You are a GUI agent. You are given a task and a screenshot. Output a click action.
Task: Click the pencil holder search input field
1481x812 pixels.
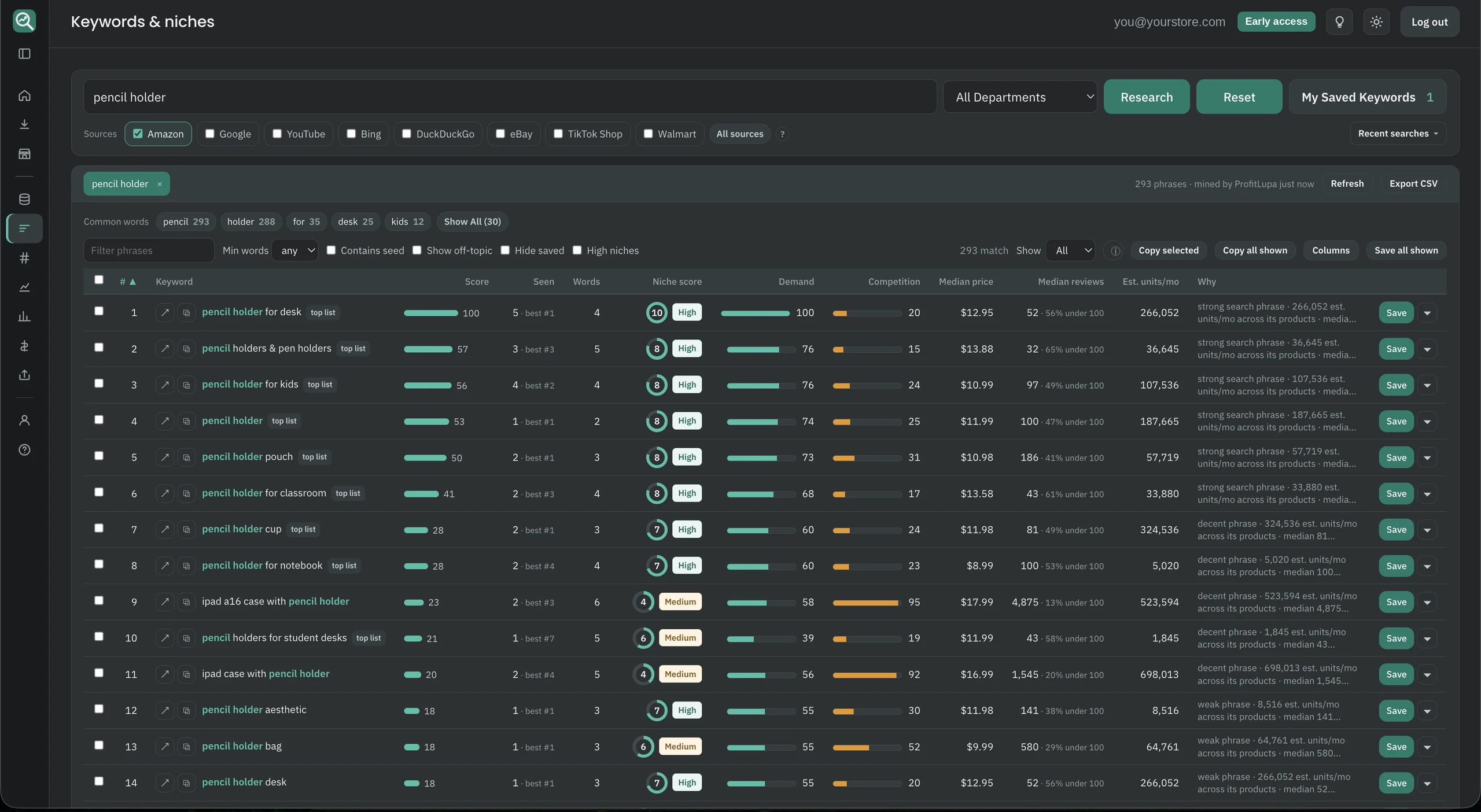click(x=510, y=97)
